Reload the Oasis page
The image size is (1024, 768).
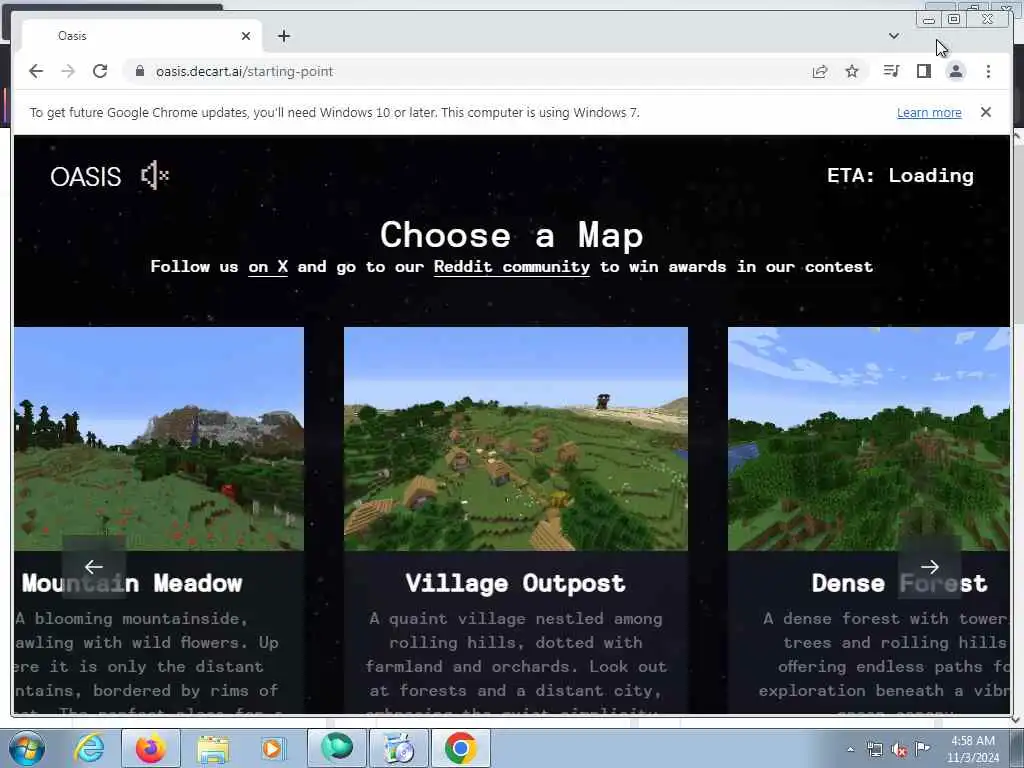click(100, 71)
